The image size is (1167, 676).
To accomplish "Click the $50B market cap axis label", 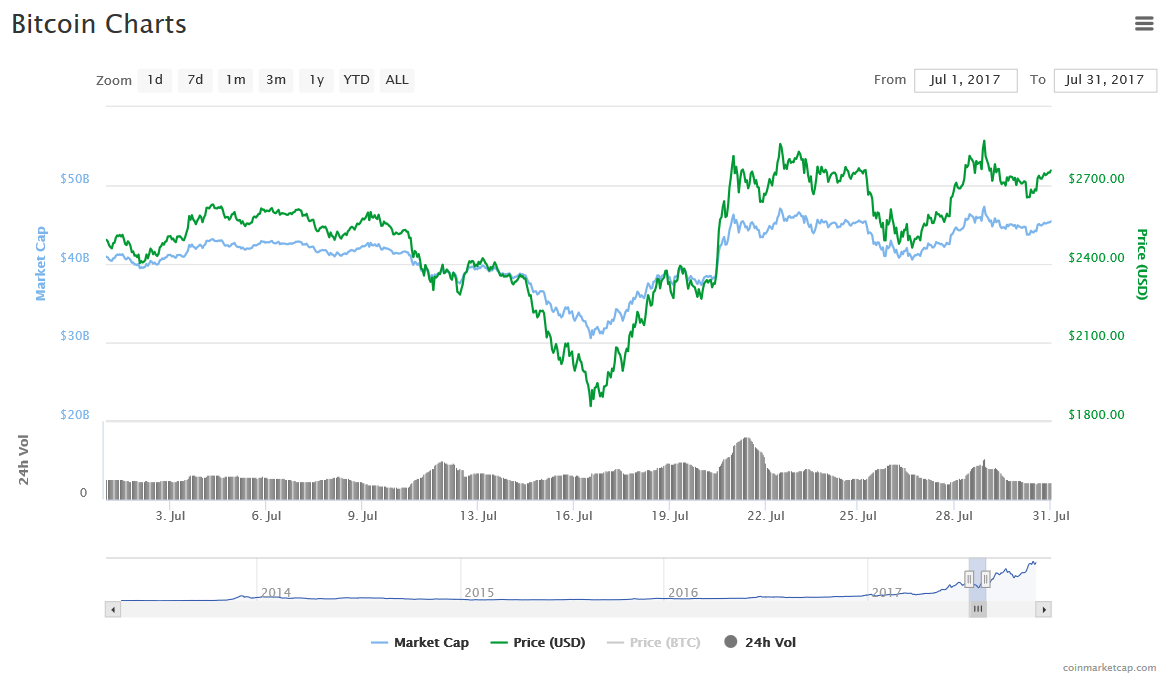I will click(x=74, y=179).
